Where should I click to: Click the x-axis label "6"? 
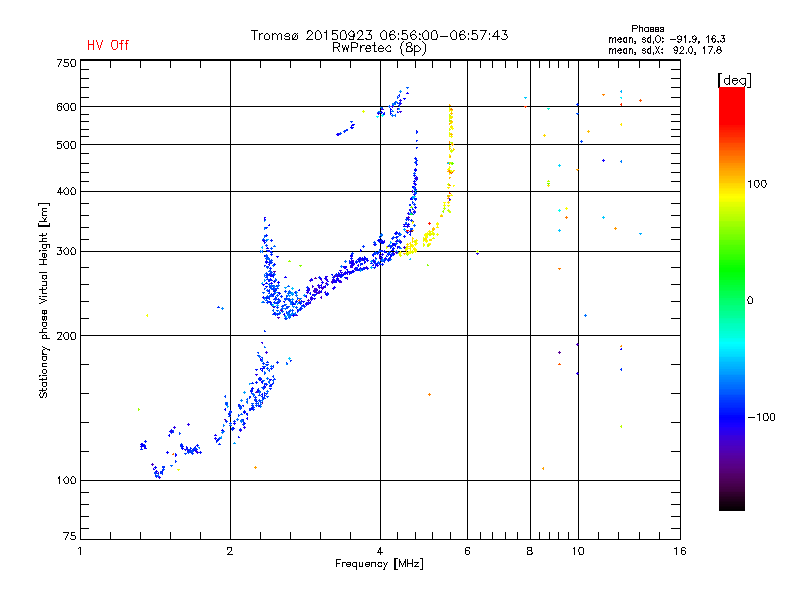point(467,551)
